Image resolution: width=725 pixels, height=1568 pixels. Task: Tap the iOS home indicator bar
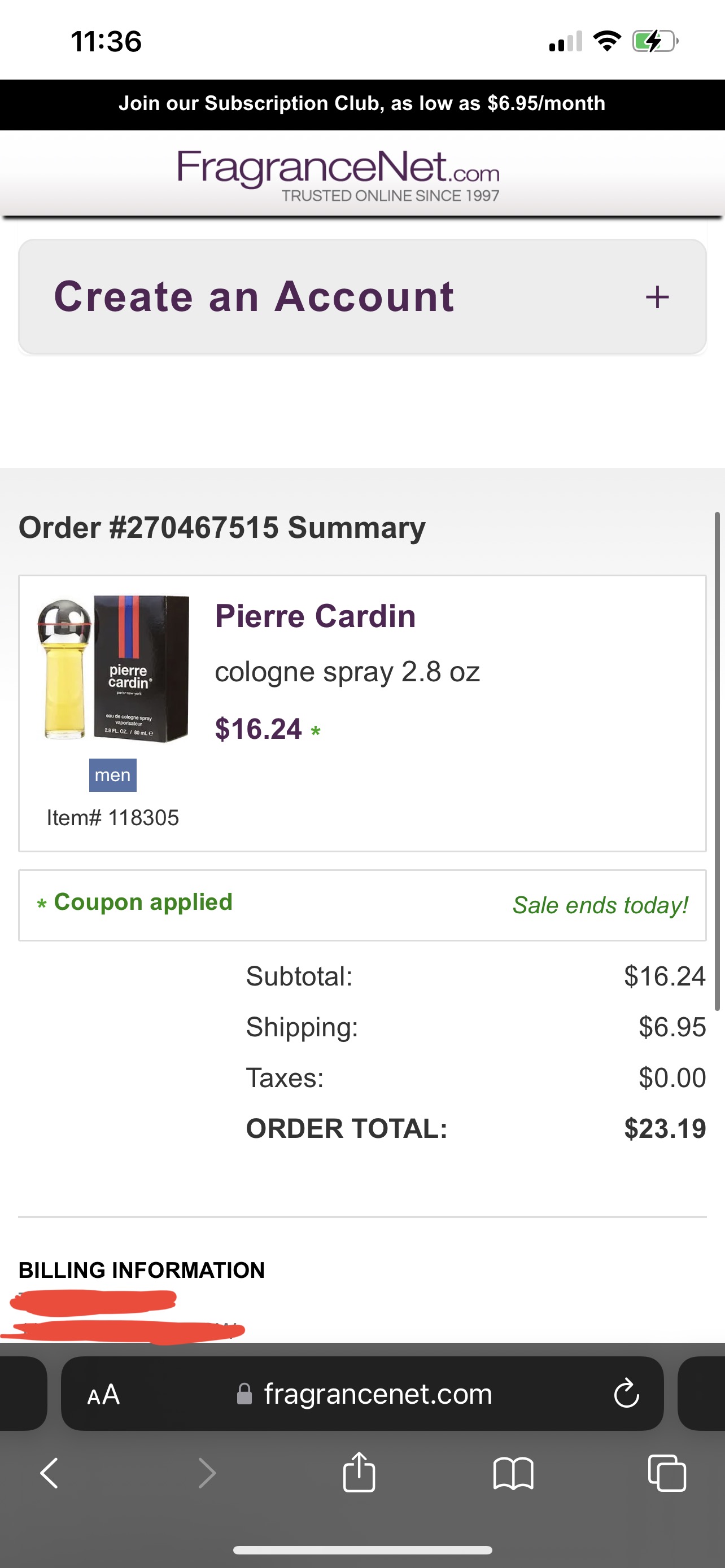(x=362, y=1550)
